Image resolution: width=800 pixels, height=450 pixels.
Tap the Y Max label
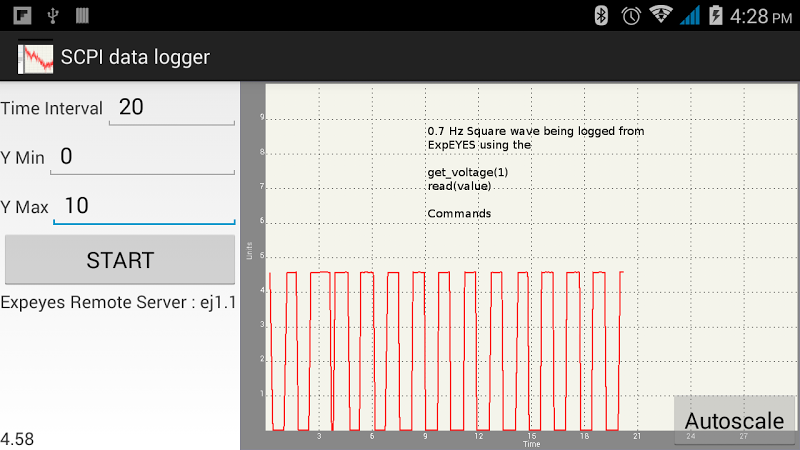[x=24, y=208]
